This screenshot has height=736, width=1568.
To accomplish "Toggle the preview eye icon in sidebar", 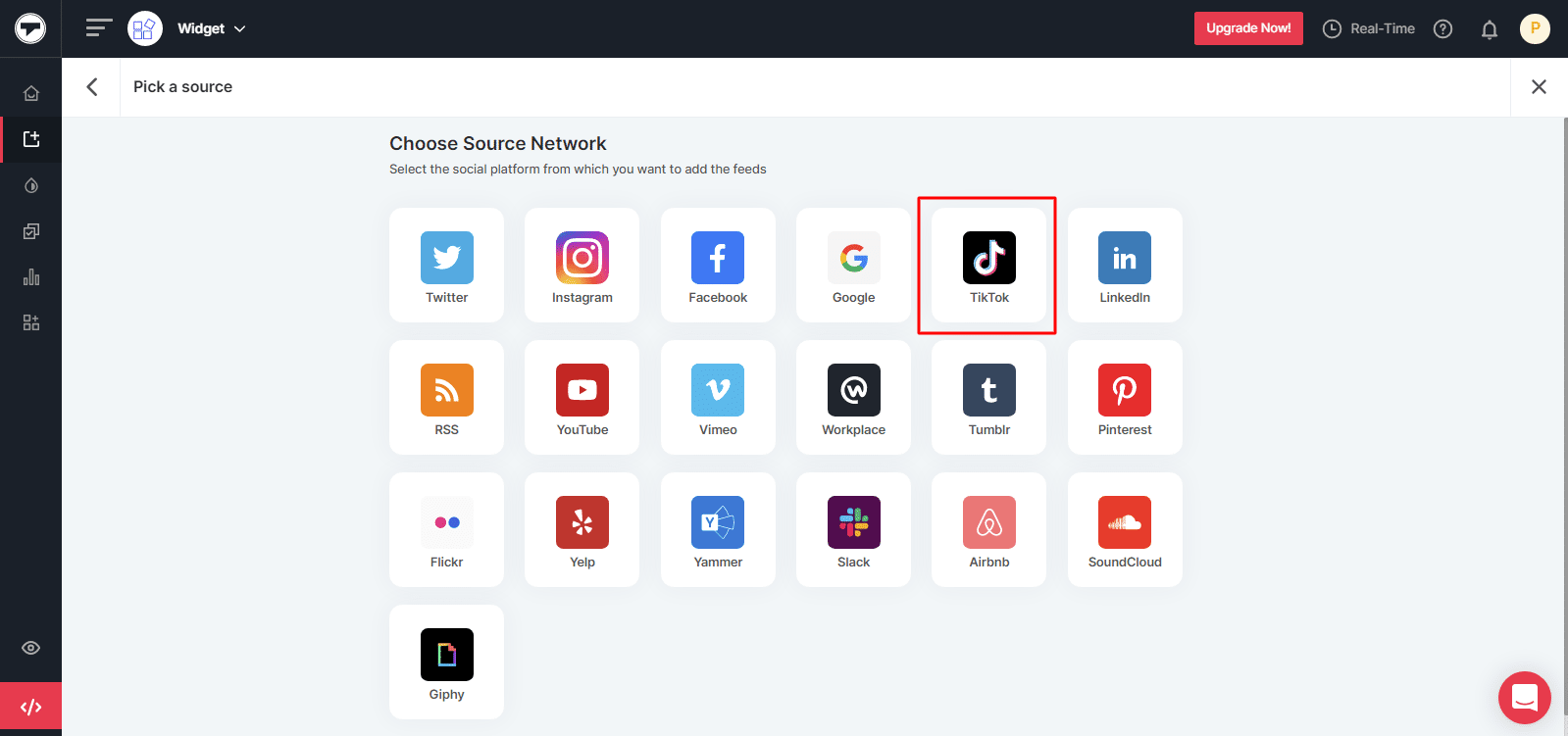I will pyautogui.click(x=31, y=648).
